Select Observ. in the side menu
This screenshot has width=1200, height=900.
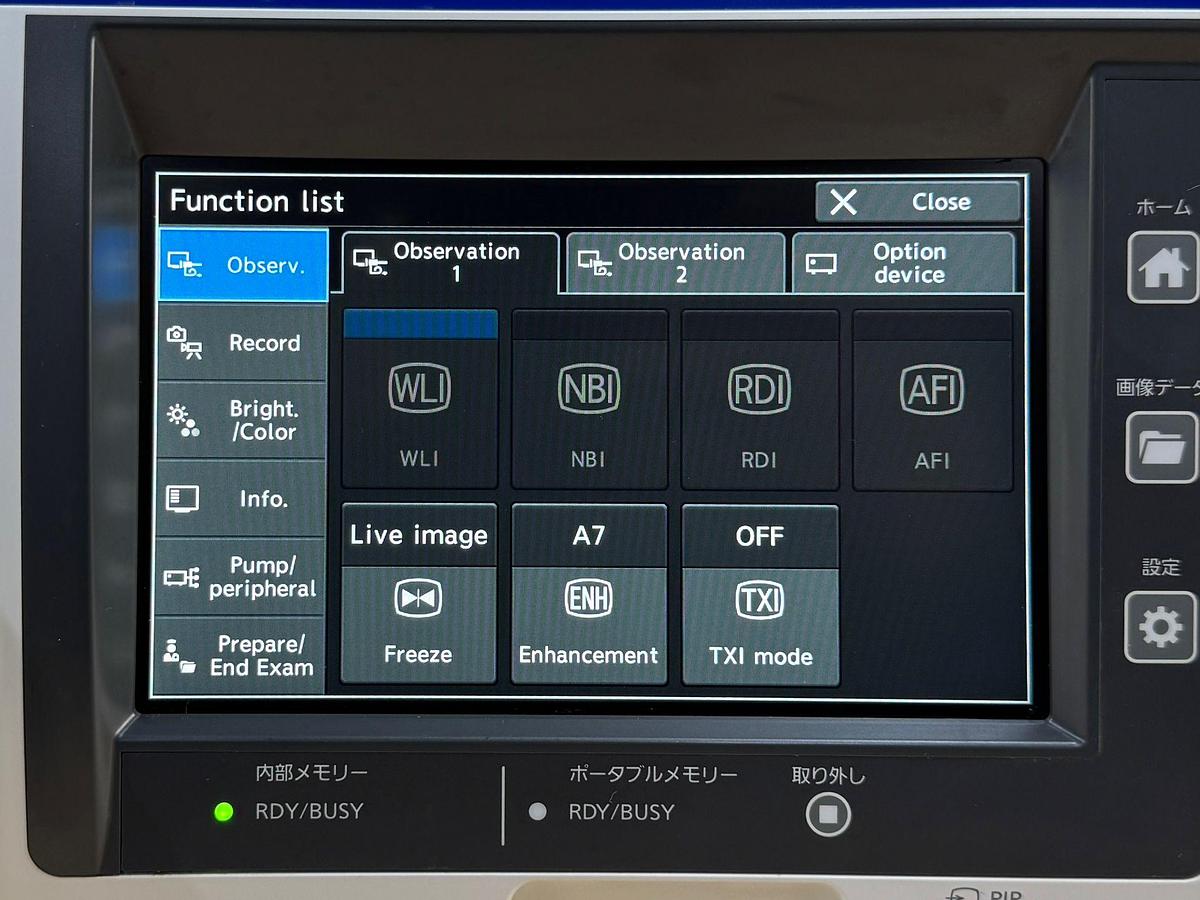pos(242,266)
